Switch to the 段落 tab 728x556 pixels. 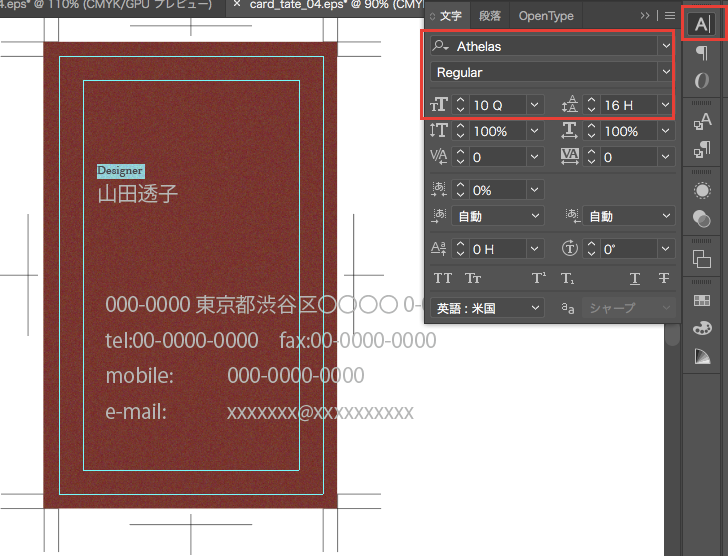coord(490,16)
